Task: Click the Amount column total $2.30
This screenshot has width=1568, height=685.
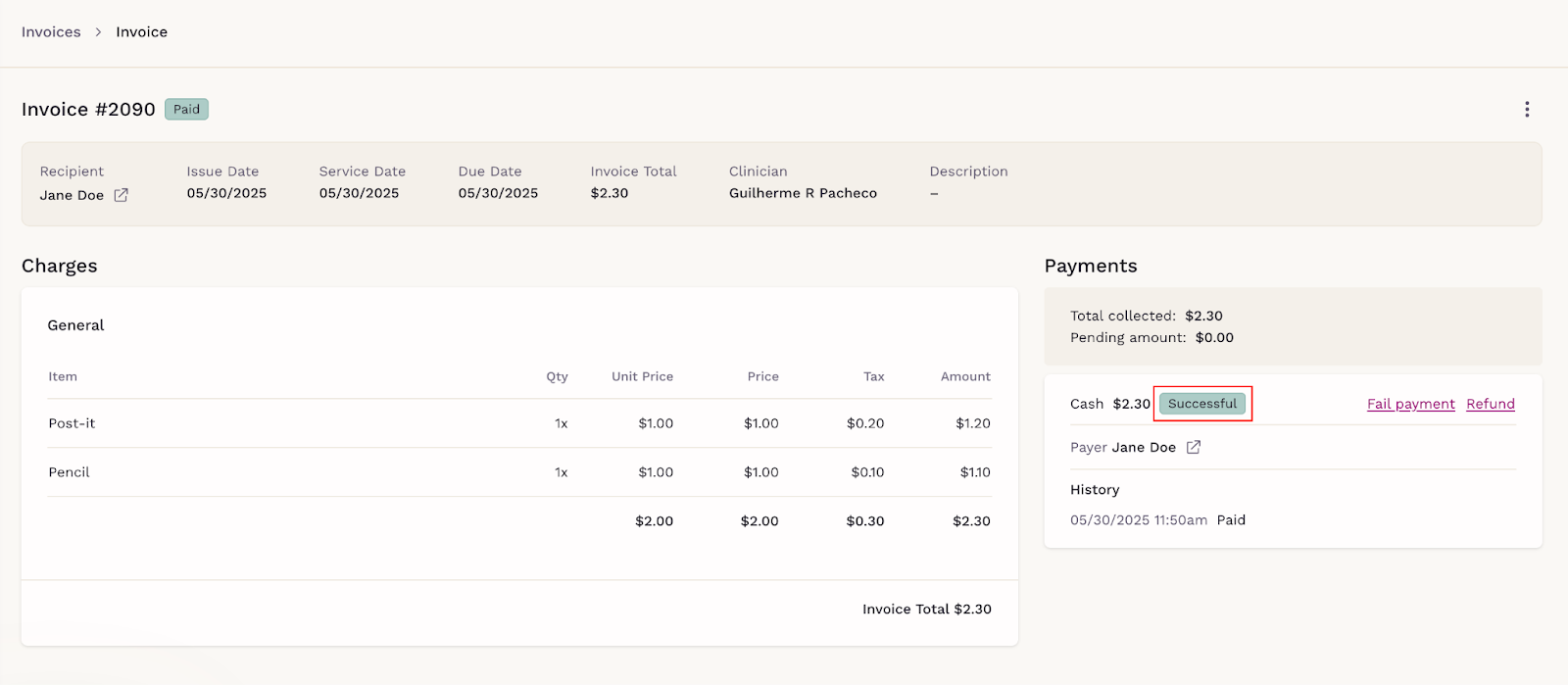Action: pos(971,521)
